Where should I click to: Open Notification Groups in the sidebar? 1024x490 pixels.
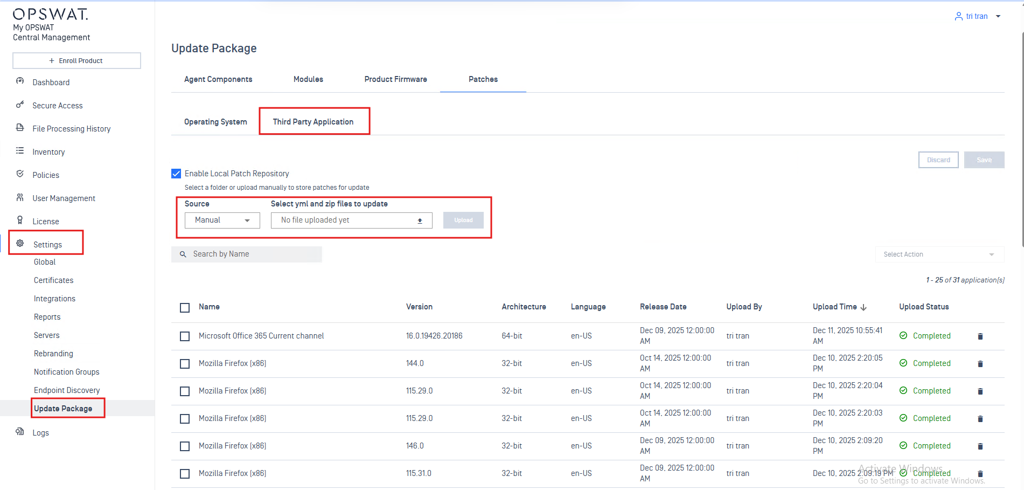click(67, 372)
